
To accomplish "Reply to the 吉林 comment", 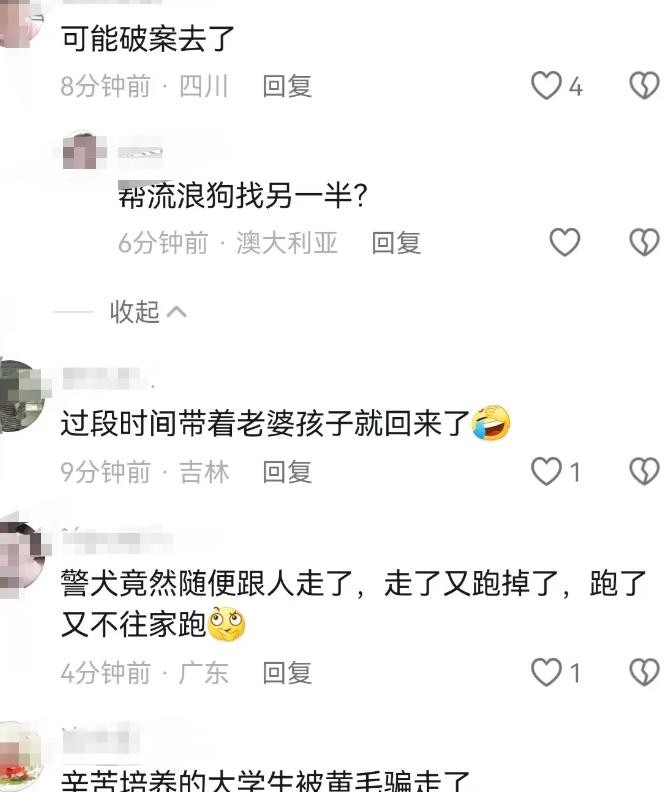I will pyautogui.click(x=287, y=472).
